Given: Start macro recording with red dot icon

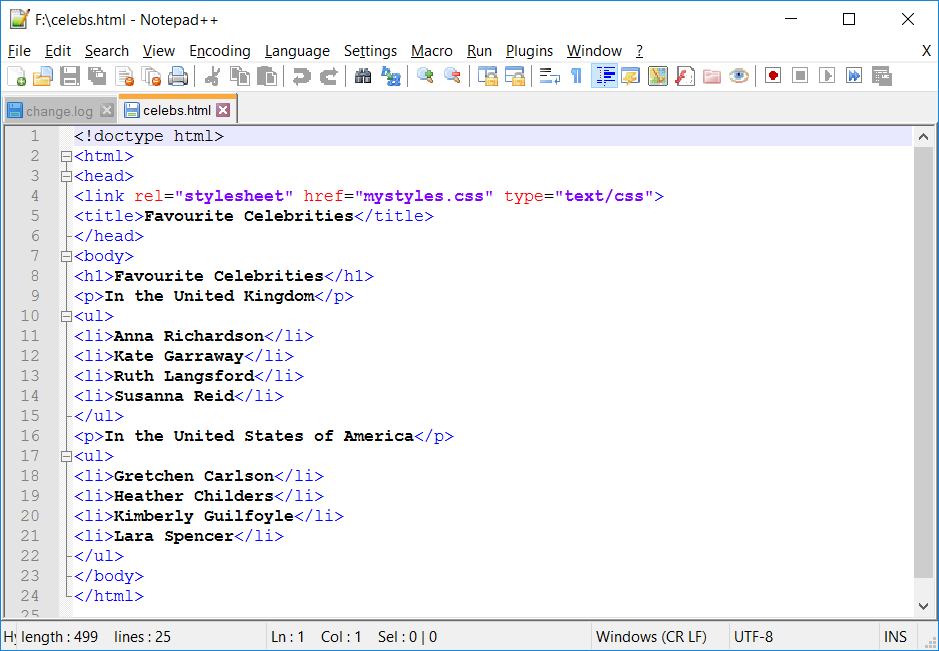Looking at the screenshot, I should (773, 77).
